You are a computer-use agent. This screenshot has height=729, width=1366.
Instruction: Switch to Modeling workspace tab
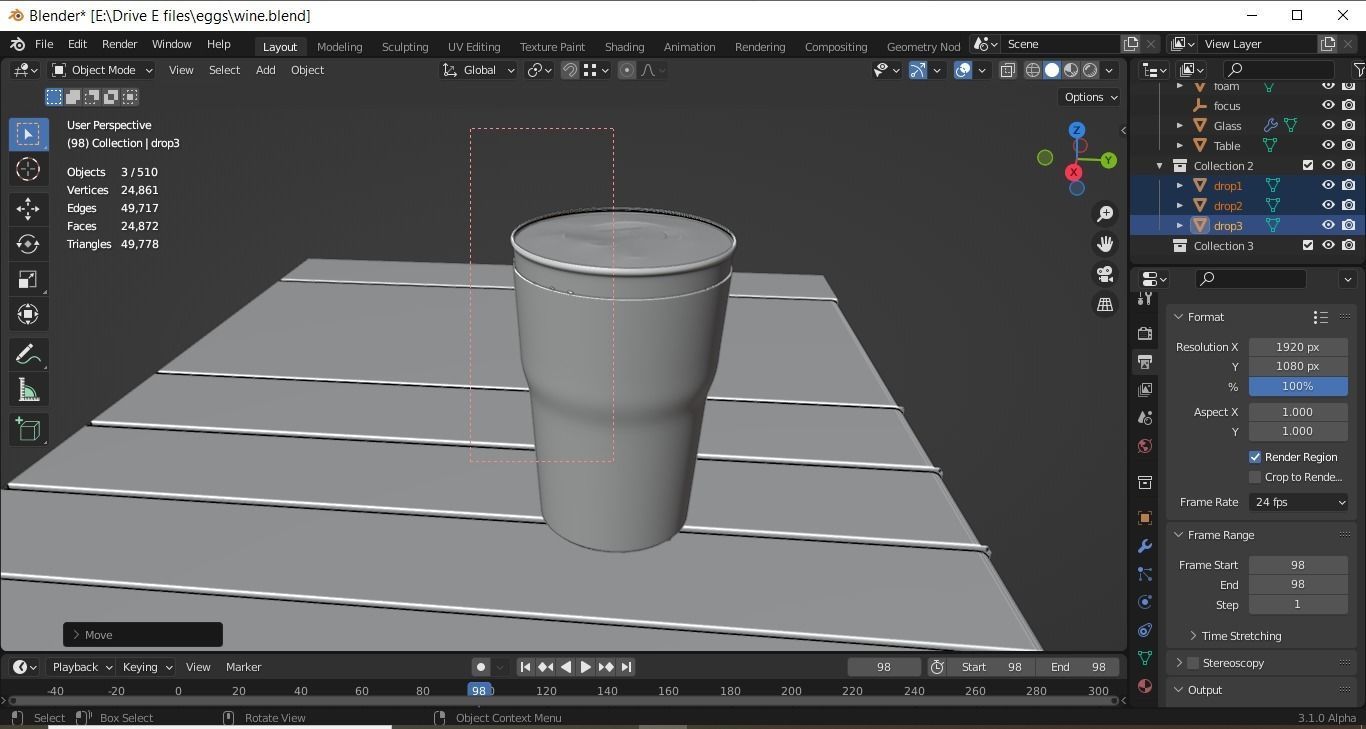(x=339, y=47)
